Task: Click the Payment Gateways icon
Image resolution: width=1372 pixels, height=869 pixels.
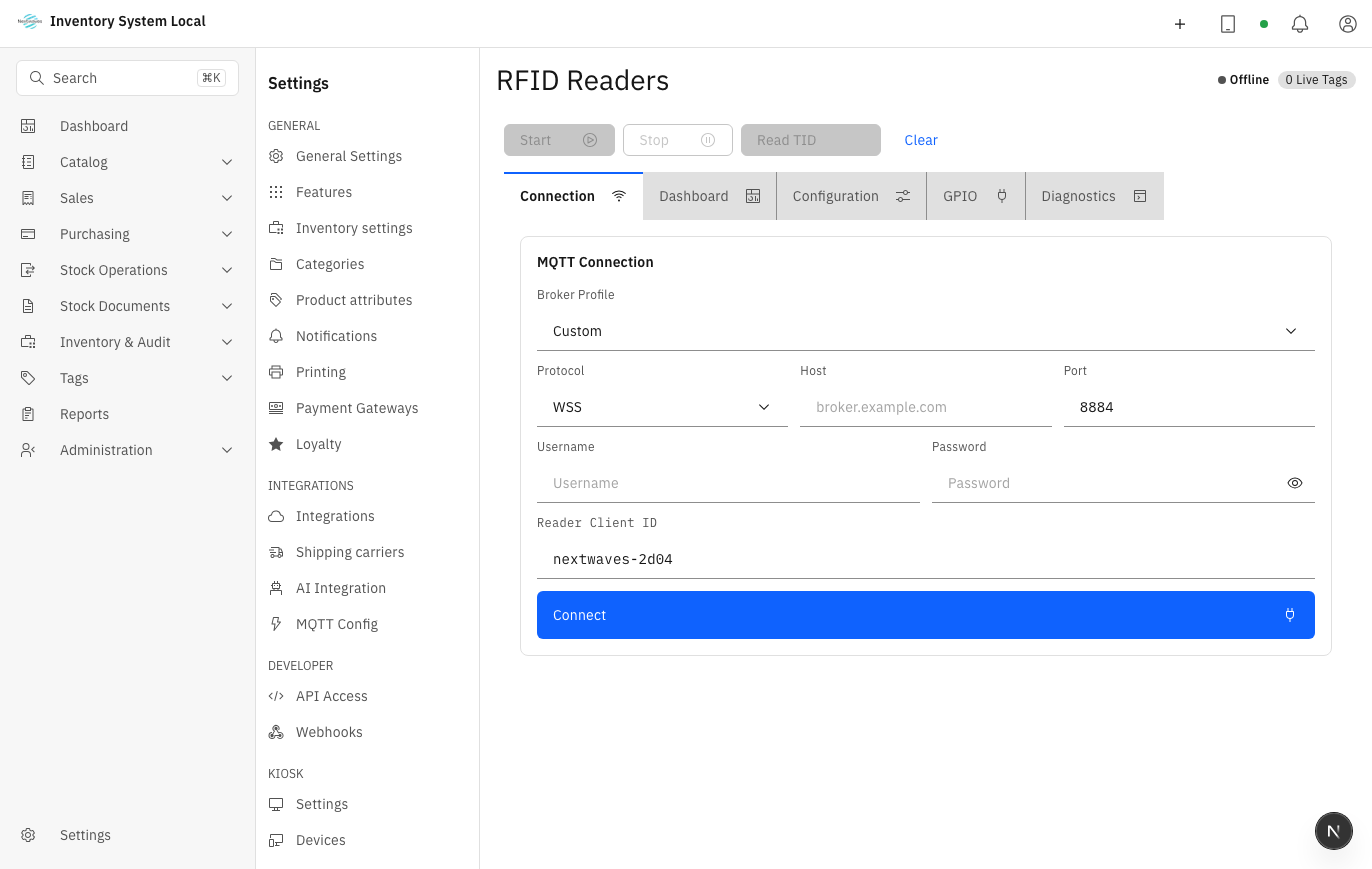Action: pyautogui.click(x=276, y=408)
